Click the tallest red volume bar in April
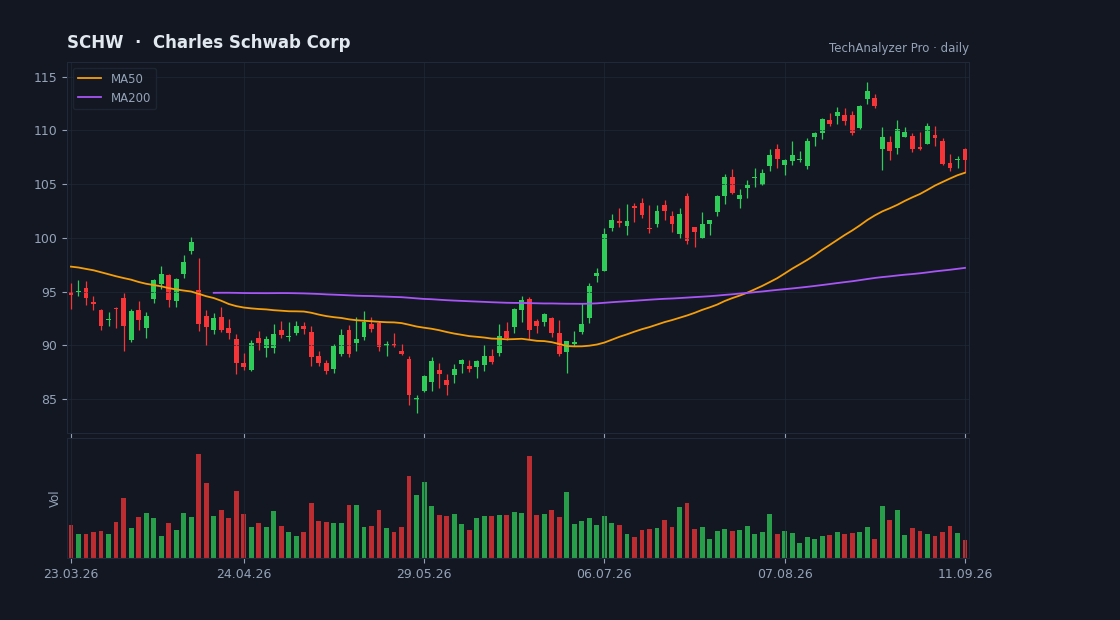1120x620 pixels. [x=199, y=506]
